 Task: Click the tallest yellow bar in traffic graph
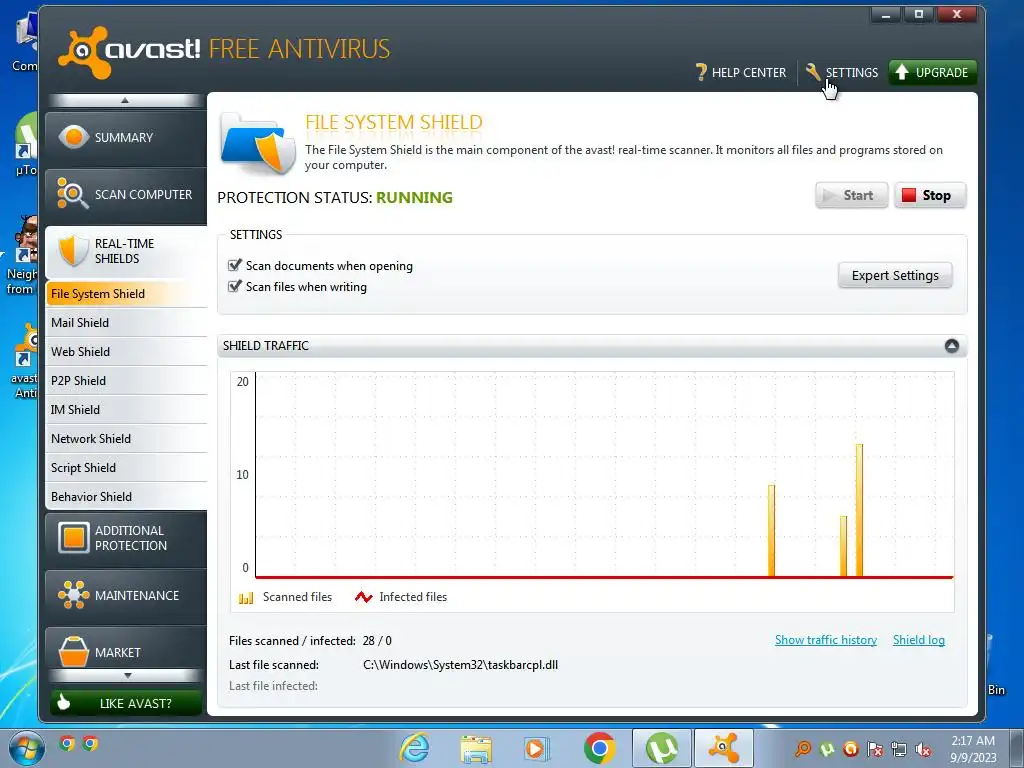(859, 511)
